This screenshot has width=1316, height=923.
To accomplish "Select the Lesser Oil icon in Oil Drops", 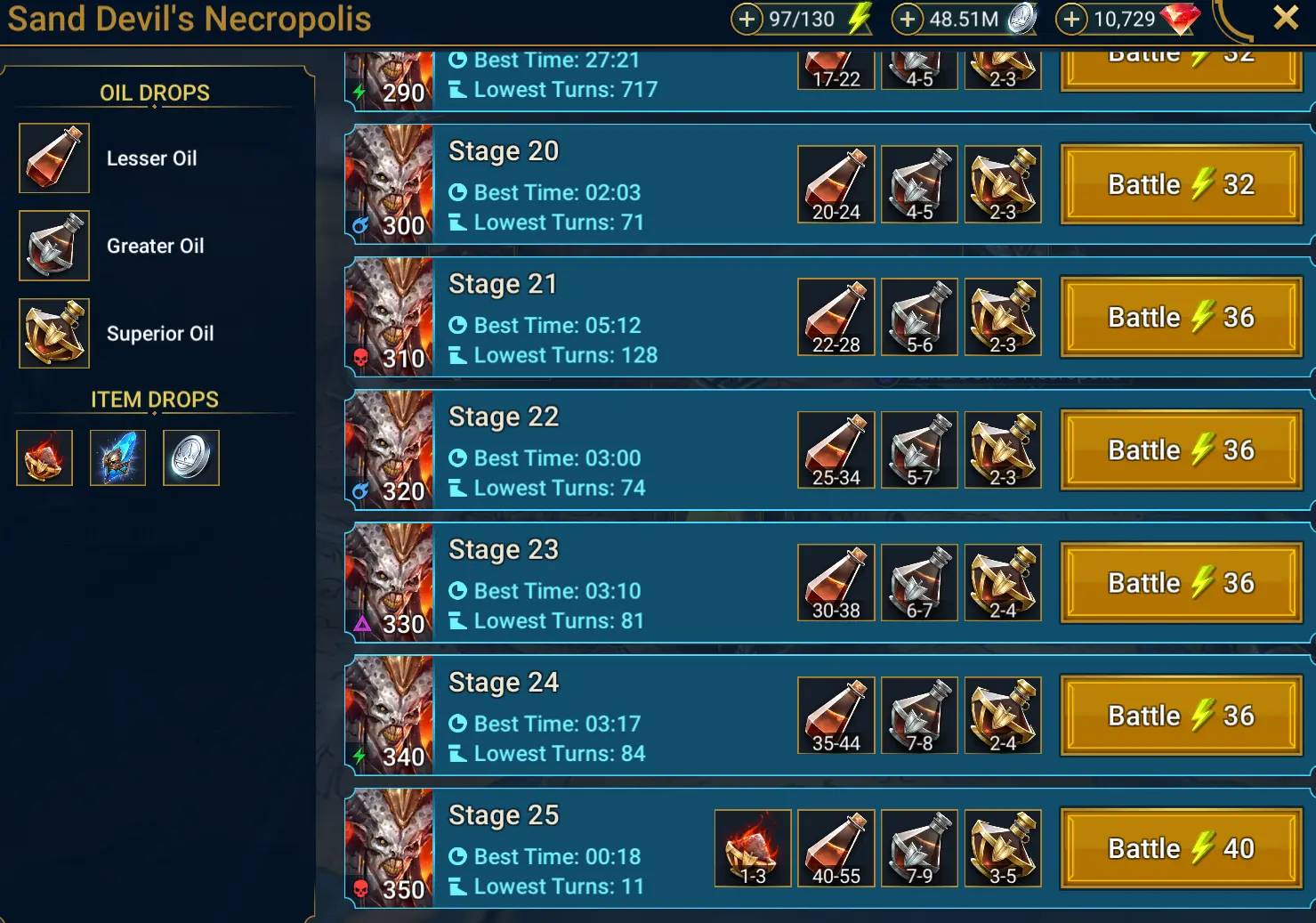I will point(54,158).
